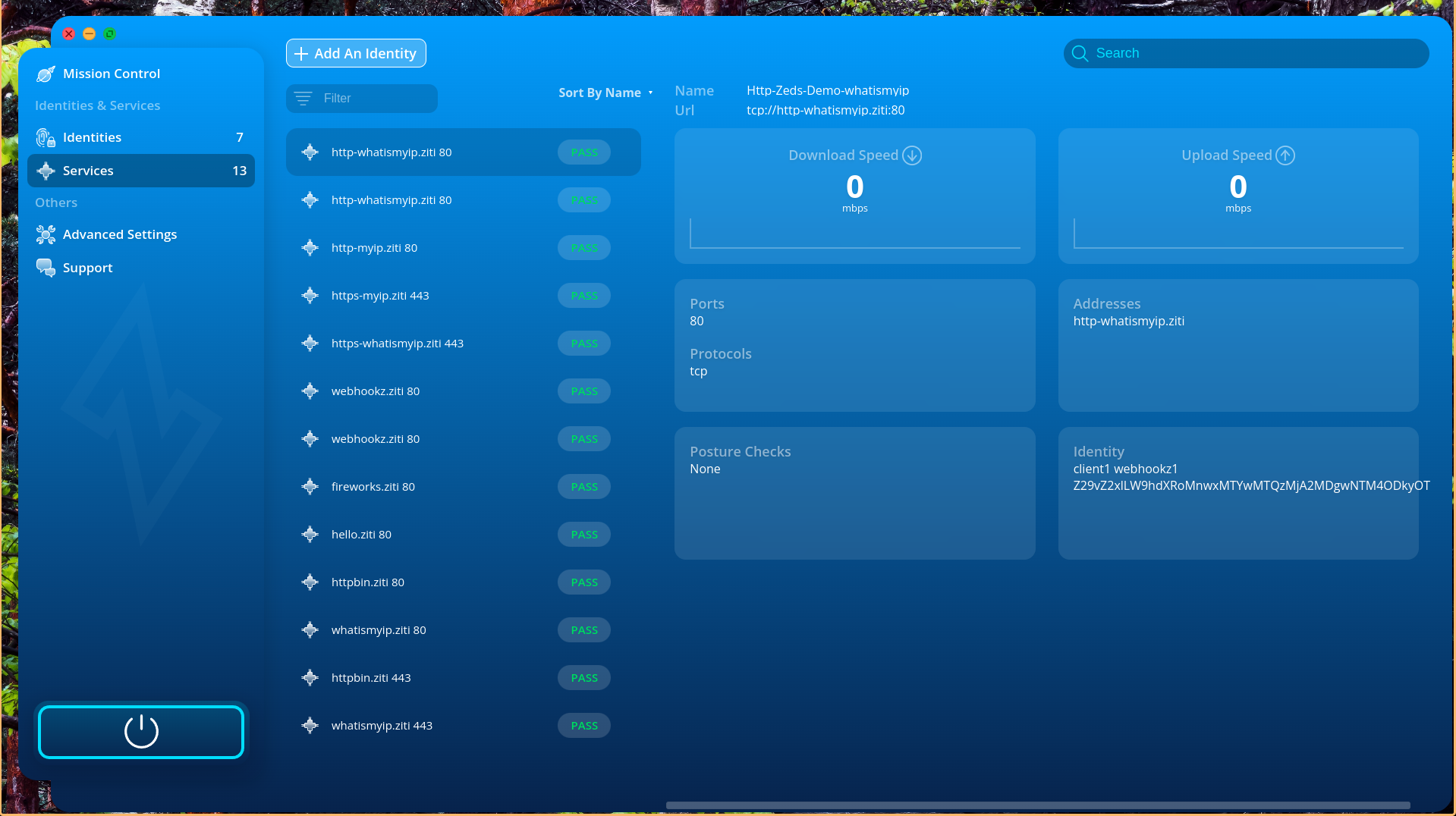Click inside the Search input field

click(x=1244, y=53)
